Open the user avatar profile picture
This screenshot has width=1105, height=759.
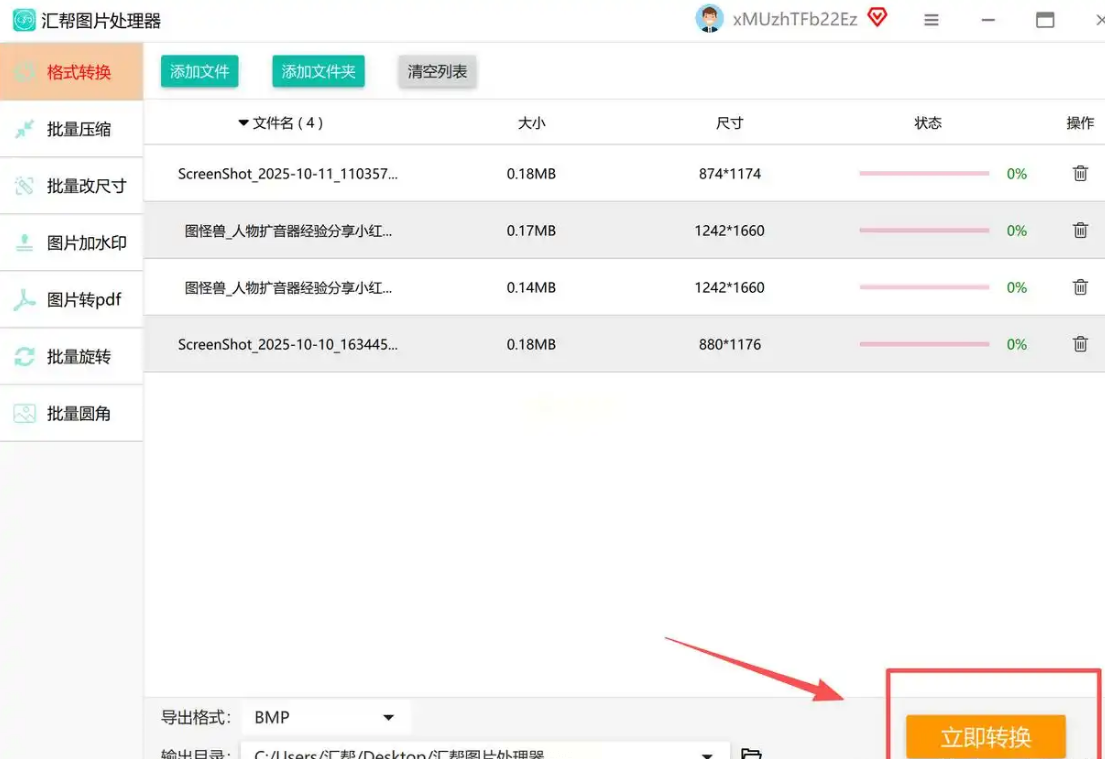tap(709, 19)
